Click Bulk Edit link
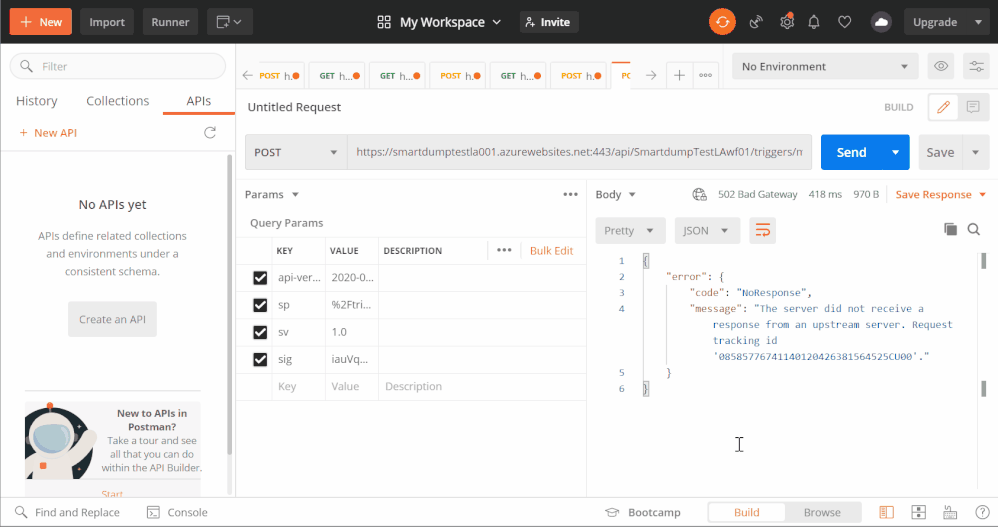 coord(551,250)
